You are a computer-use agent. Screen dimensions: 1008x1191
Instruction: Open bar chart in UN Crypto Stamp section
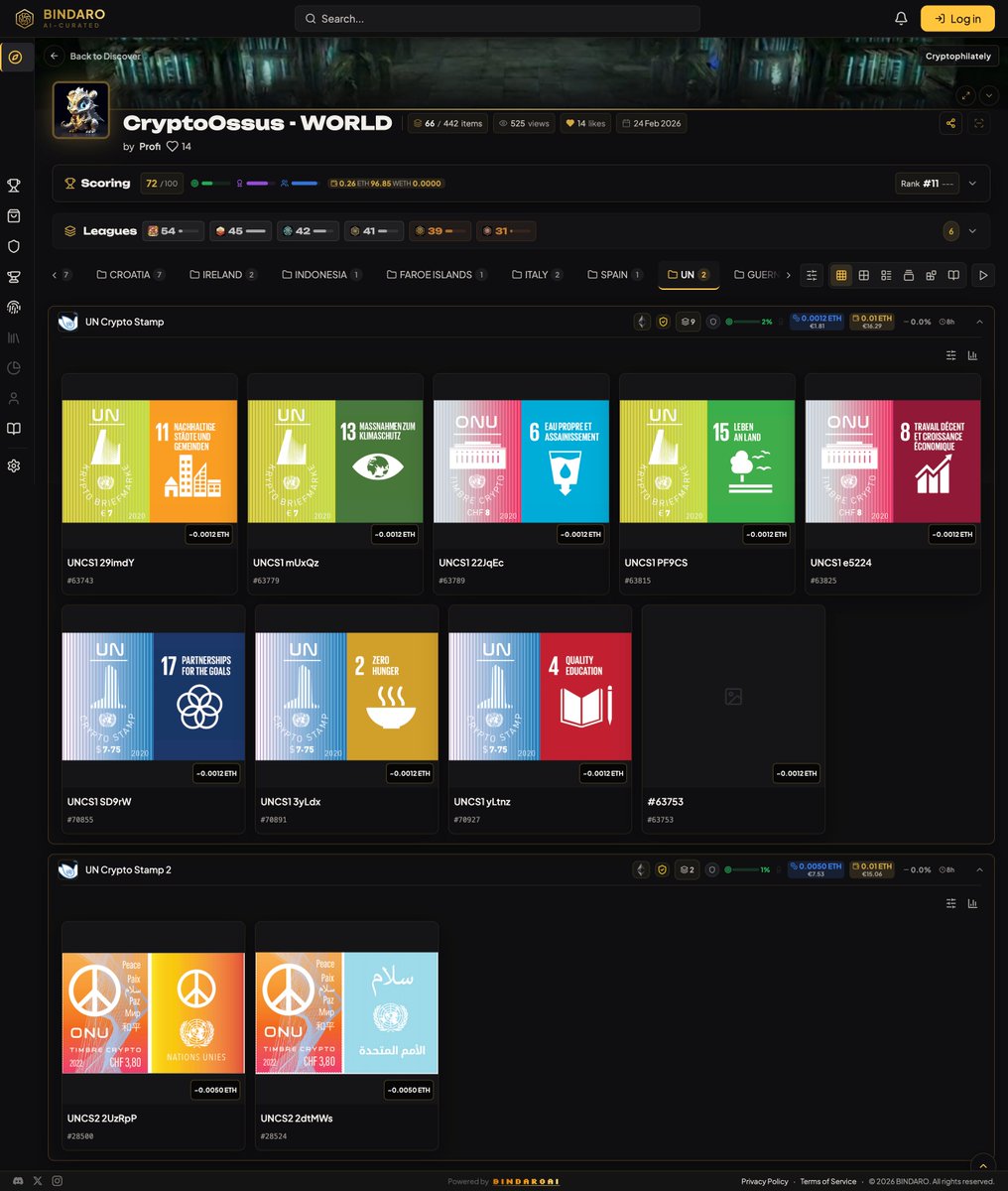tap(972, 355)
